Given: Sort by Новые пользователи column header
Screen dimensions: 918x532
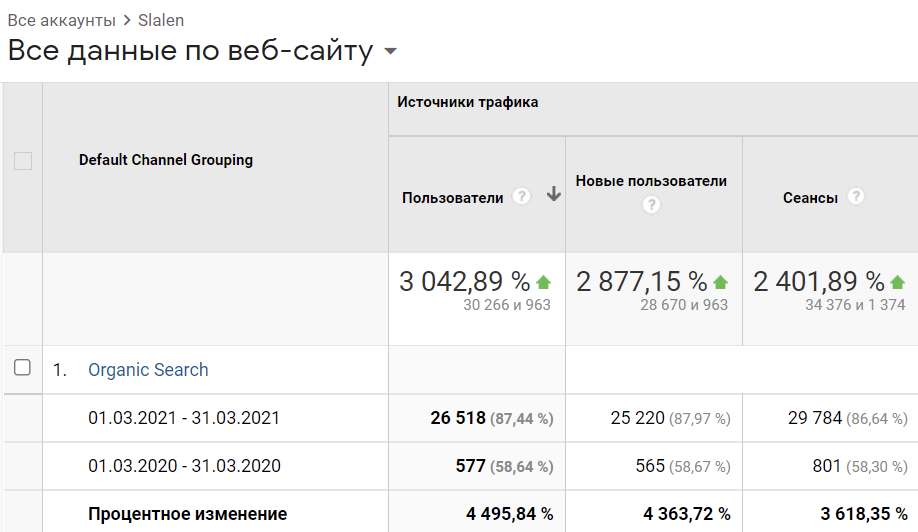Looking at the screenshot, I should click(651, 181).
